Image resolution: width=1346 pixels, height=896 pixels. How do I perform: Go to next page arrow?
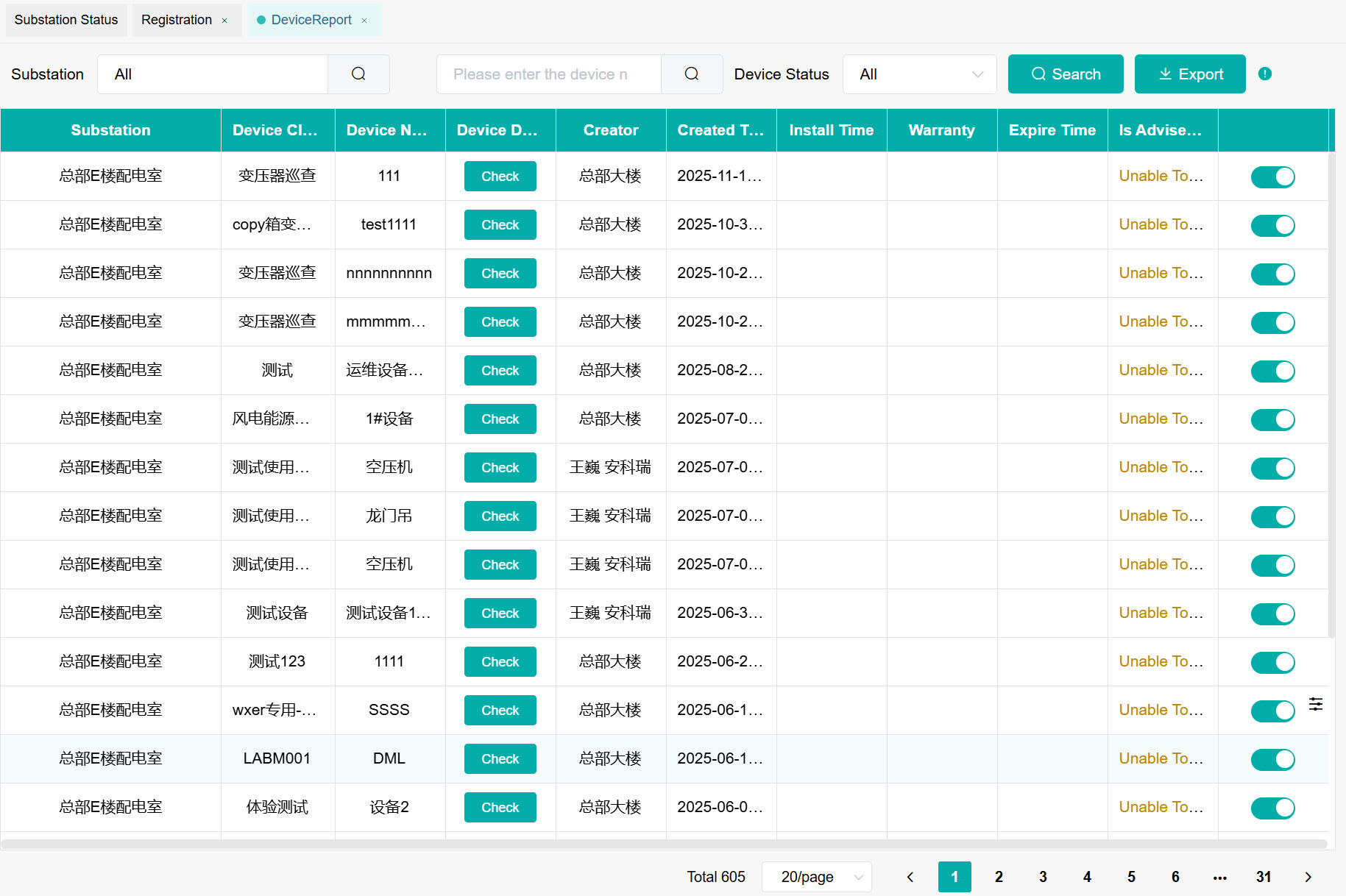pos(1308,877)
